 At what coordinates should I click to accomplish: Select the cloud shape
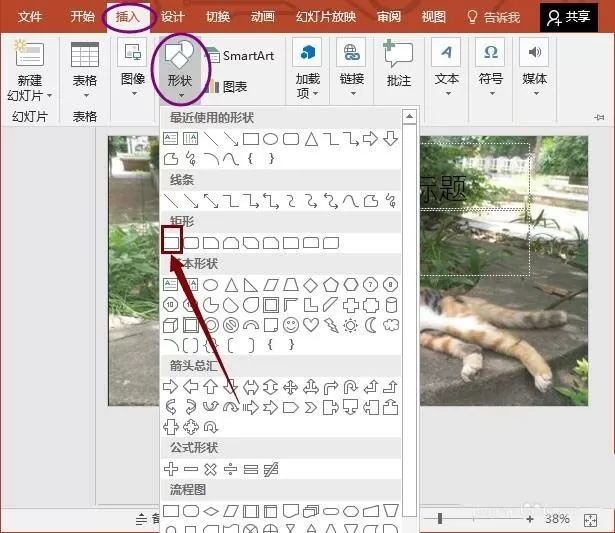tap(391, 325)
